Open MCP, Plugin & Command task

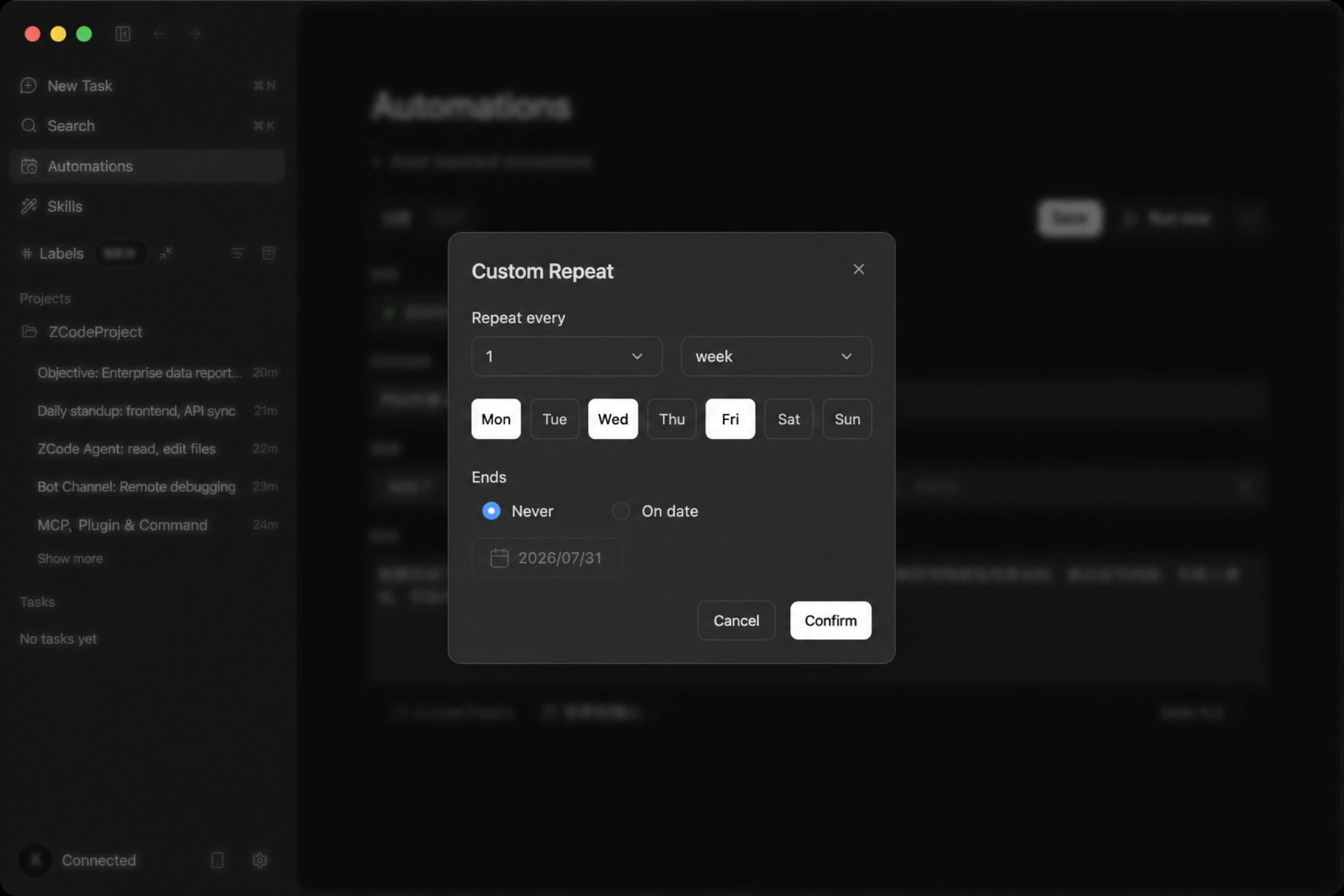coord(147,525)
